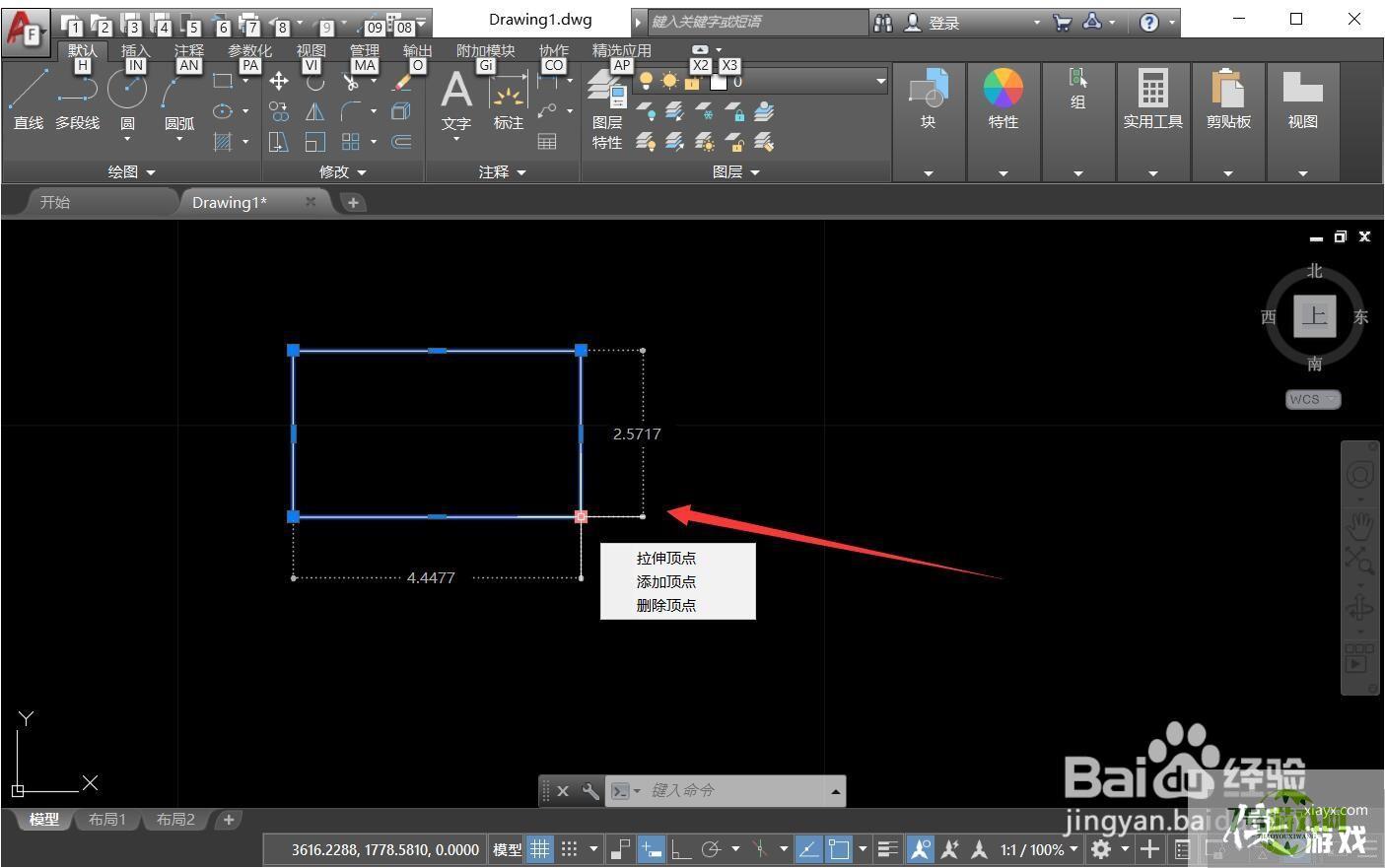
Task: Activate the Rectangular Array tool
Action: (351, 142)
